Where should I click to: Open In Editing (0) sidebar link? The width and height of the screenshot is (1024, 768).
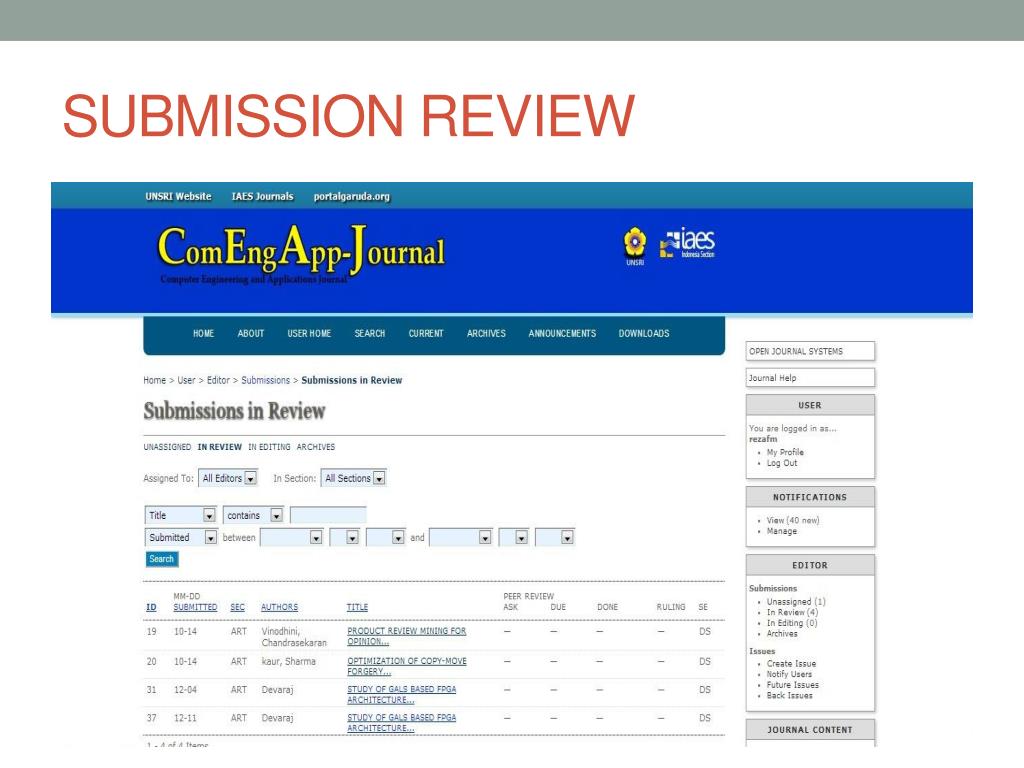(792, 623)
